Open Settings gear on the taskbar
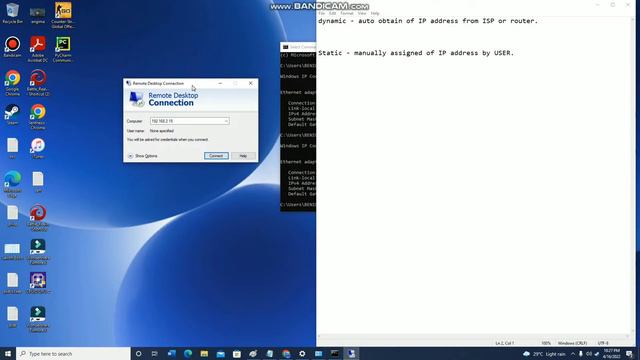The height and width of the screenshot is (360, 640). pyautogui.click(x=302, y=353)
